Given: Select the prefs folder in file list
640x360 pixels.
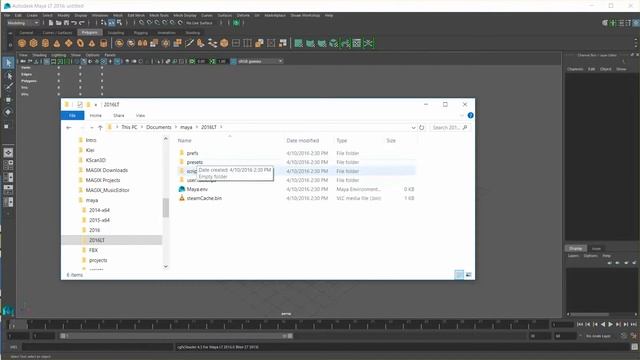Looking at the screenshot, I should click(193, 153).
